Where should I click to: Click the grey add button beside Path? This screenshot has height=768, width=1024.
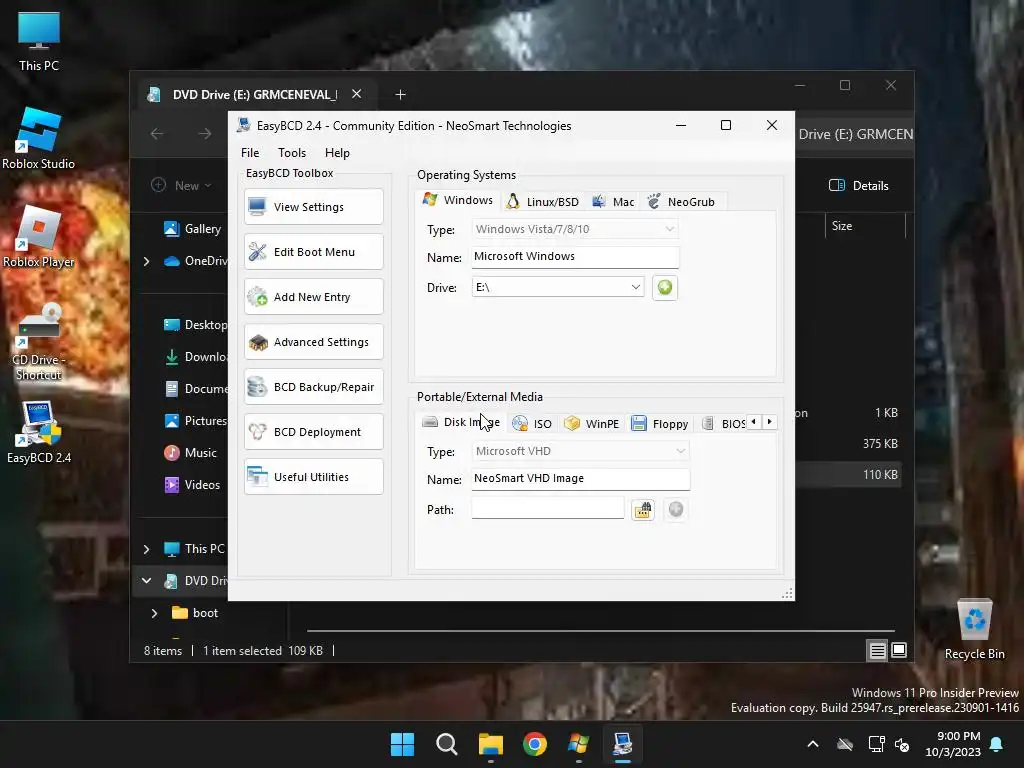[x=676, y=509]
